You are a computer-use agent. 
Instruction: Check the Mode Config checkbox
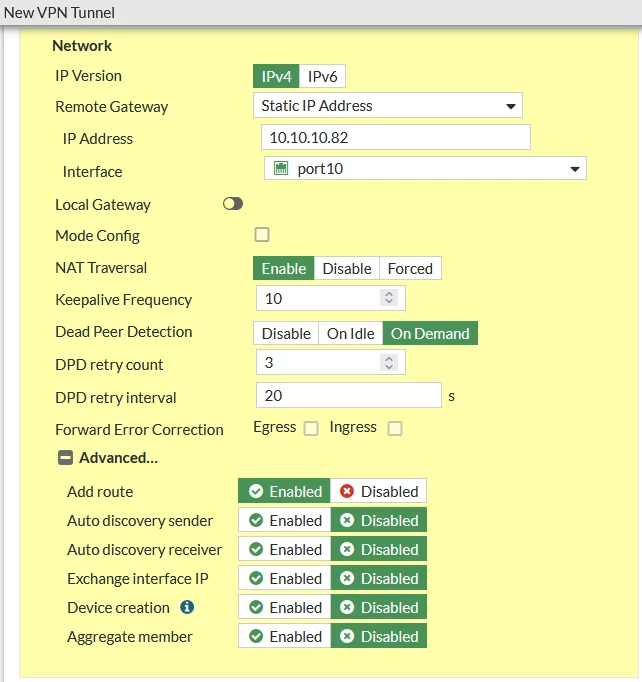[x=262, y=234]
